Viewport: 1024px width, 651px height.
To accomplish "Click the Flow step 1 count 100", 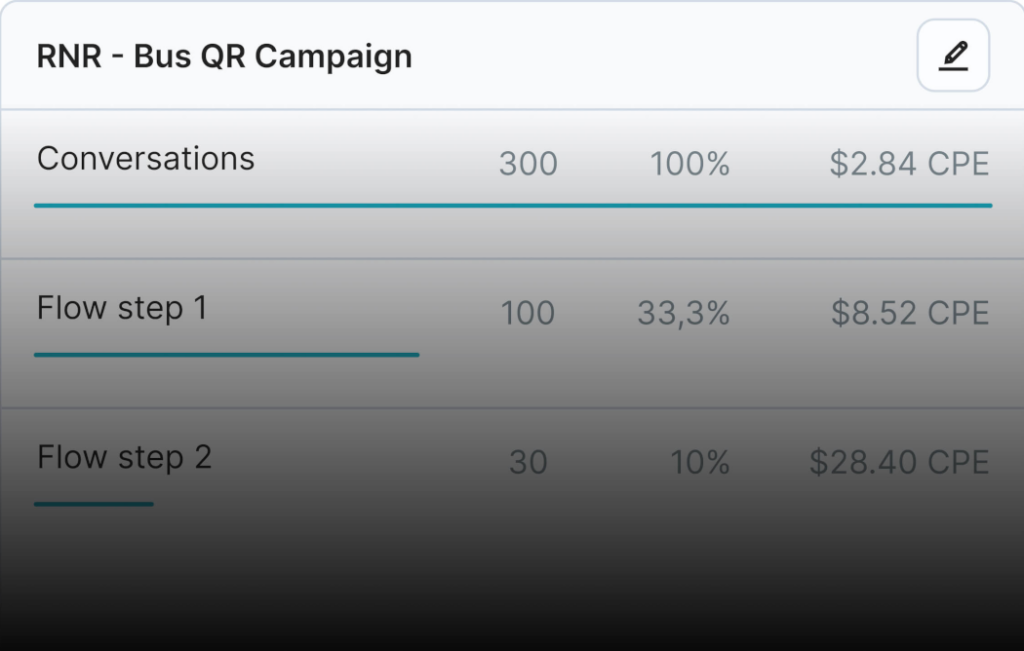I will 528,313.
